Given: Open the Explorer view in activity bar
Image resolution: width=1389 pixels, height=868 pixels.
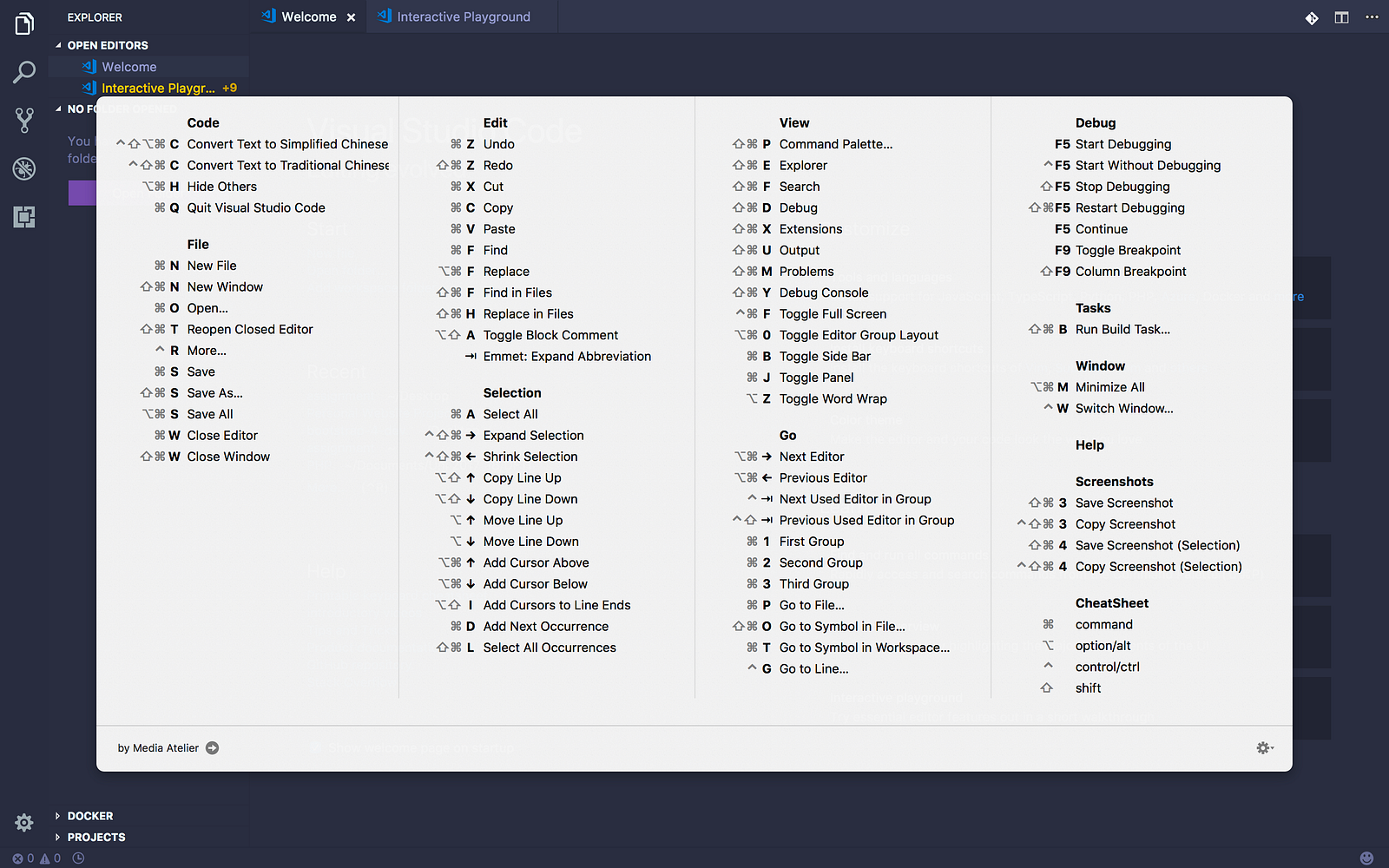Looking at the screenshot, I should coord(24,23).
